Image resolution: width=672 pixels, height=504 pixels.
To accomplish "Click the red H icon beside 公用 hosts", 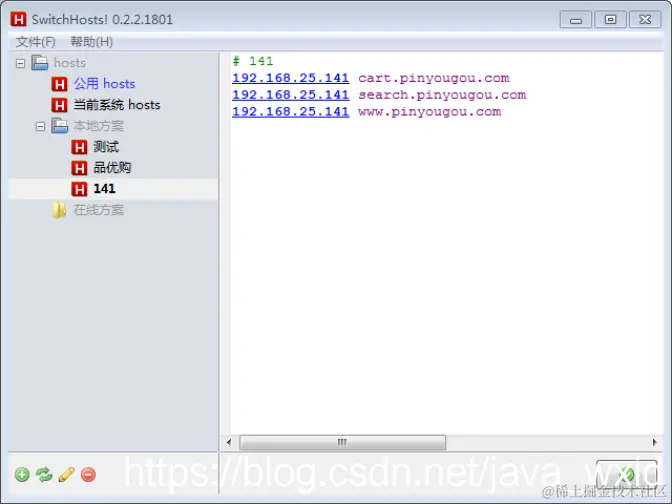I will pyautogui.click(x=59, y=84).
